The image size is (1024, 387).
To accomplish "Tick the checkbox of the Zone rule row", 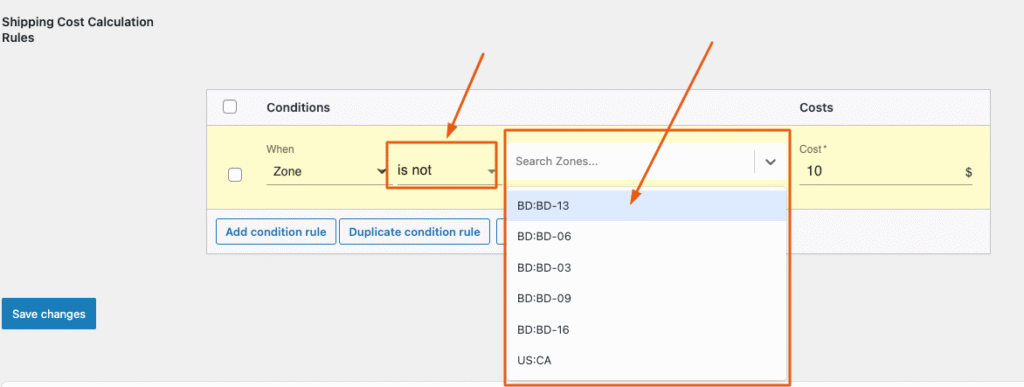I will point(235,175).
